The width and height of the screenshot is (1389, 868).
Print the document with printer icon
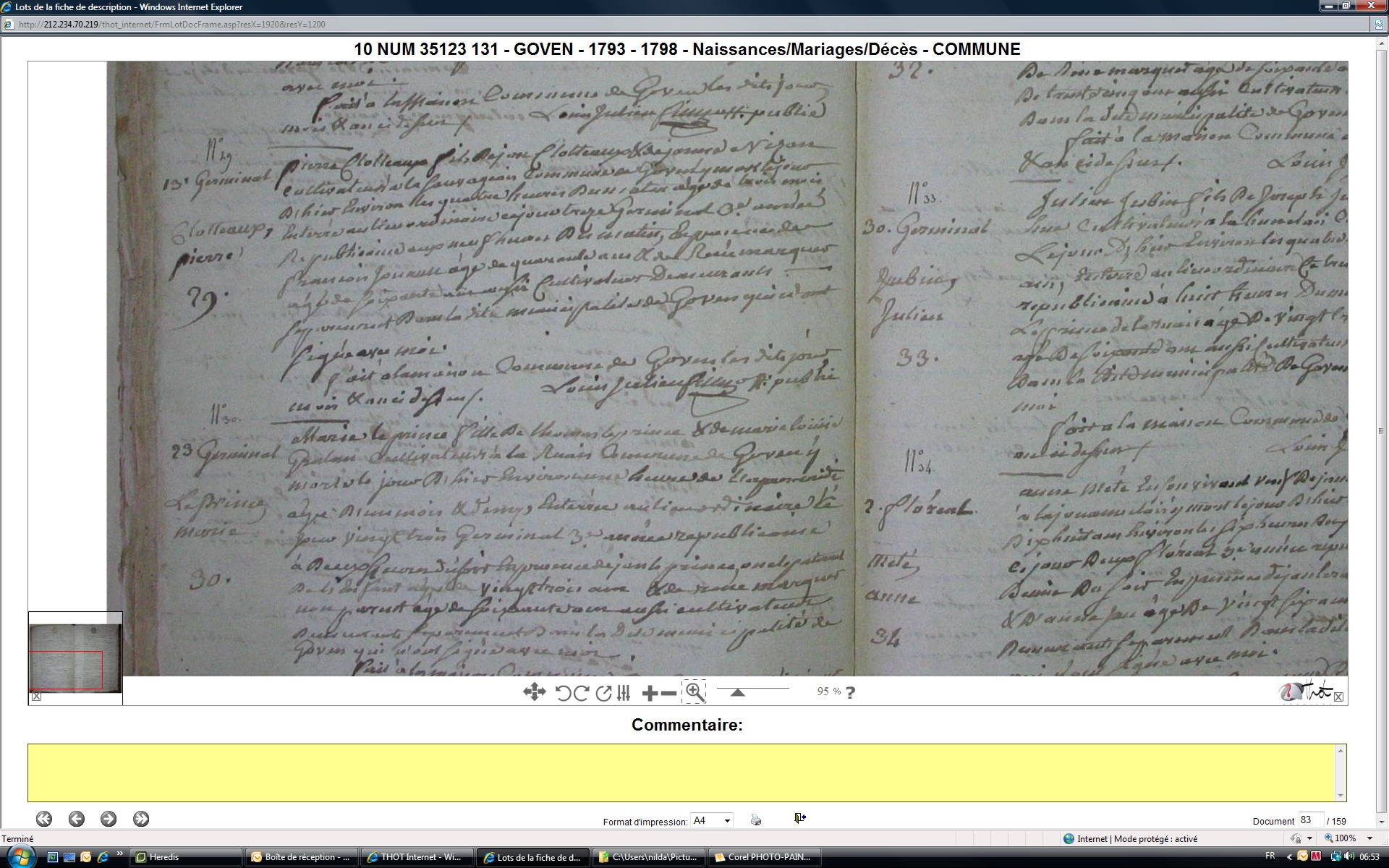[x=756, y=820]
